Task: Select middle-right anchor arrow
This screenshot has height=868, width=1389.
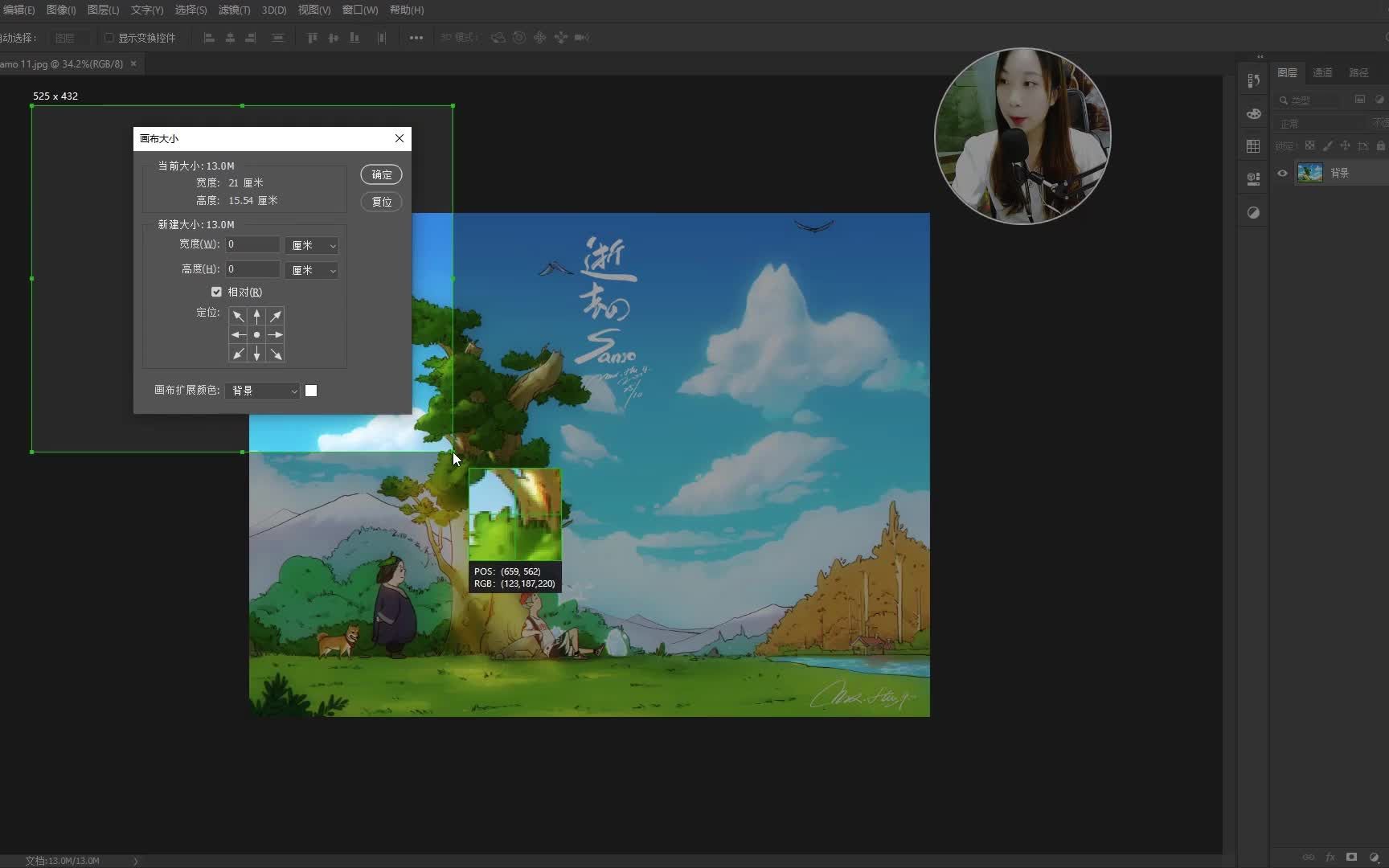Action: pos(276,334)
